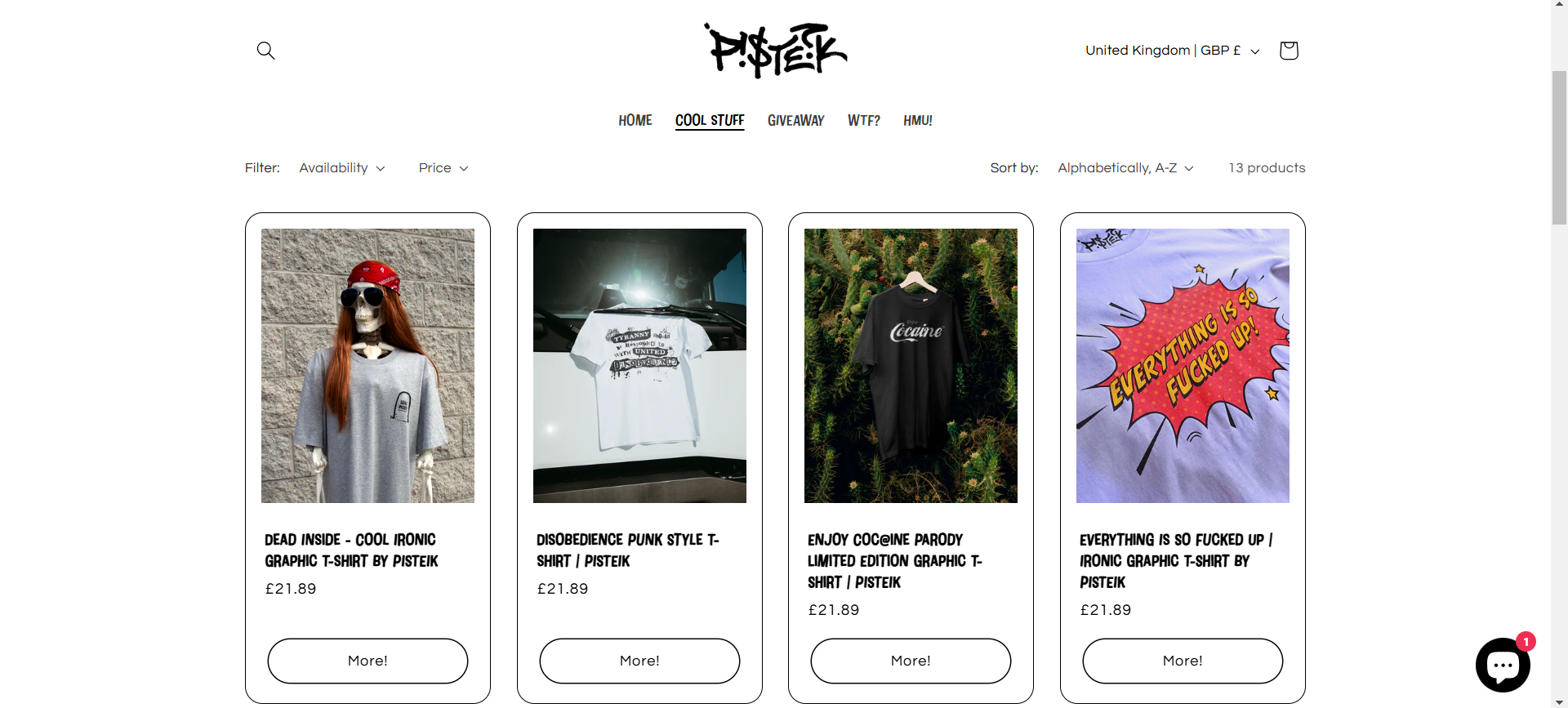
Task: Open the shopping cart icon
Action: tap(1289, 51)
